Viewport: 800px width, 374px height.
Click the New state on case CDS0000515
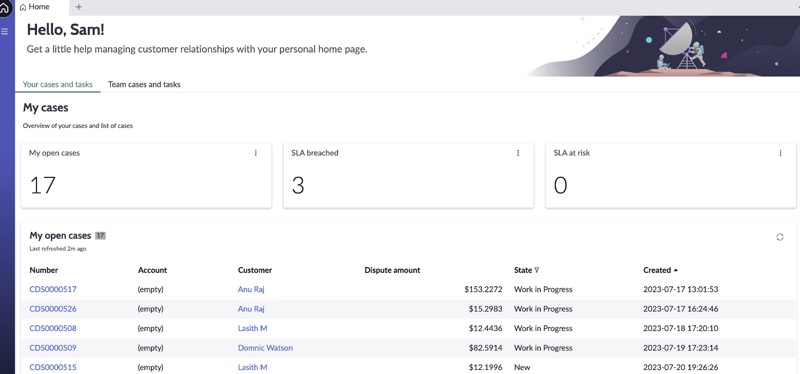coord(522,367)
